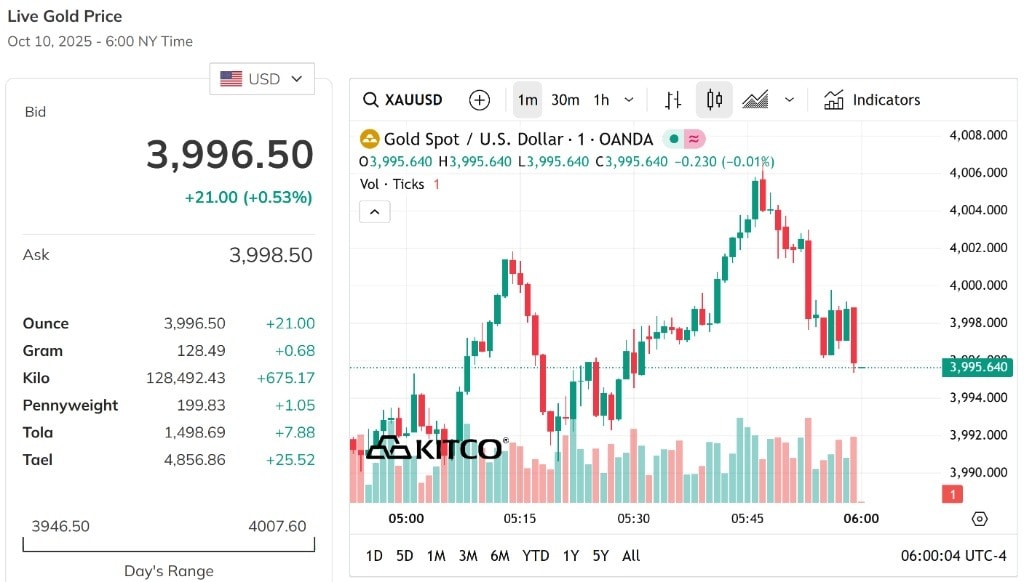Click the 3,995.640 current price label

(978, 367)
